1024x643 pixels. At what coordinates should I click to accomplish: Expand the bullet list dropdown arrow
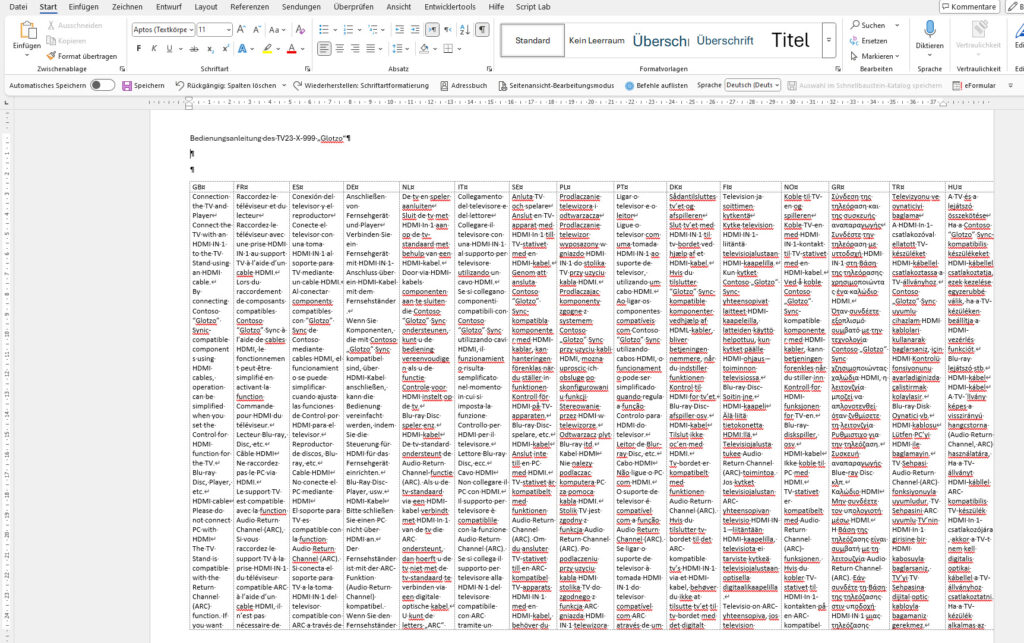point(335,29)
